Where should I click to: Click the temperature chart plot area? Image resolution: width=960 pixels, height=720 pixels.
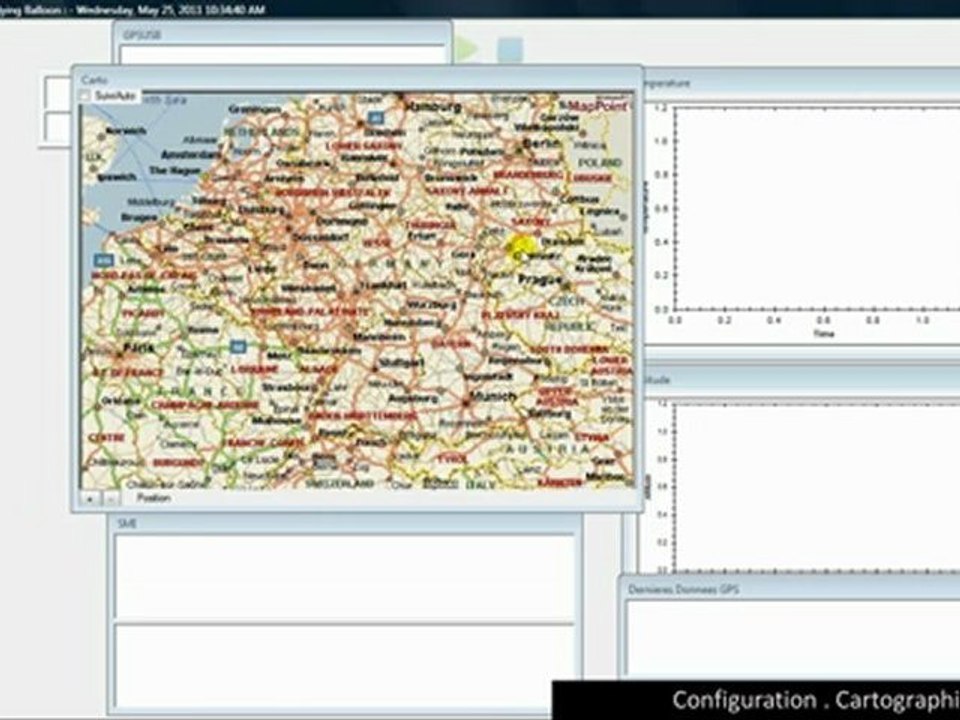click(x=817, y=209)
